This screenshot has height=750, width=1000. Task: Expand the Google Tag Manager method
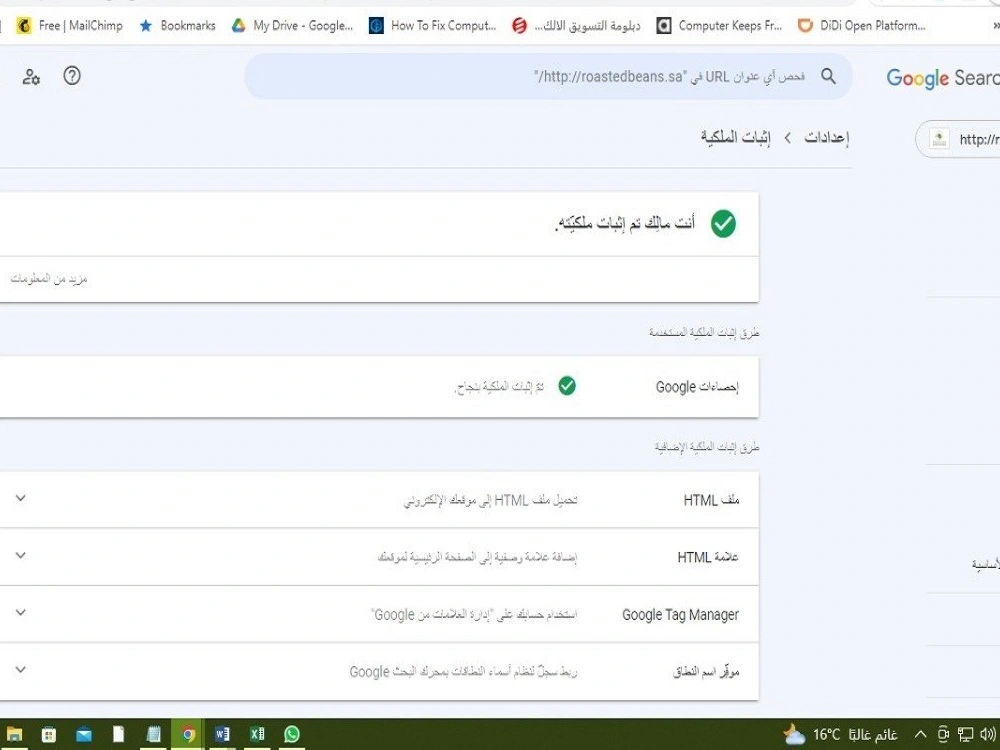coord(20,613)
